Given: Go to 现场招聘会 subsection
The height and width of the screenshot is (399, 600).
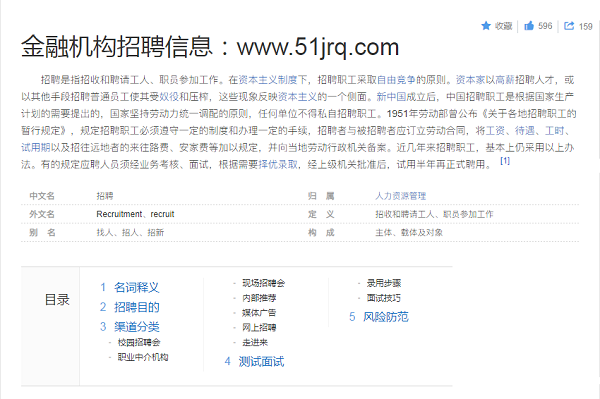Looking at the screenshot, I should pyautogui.click(x=264, y=283).
